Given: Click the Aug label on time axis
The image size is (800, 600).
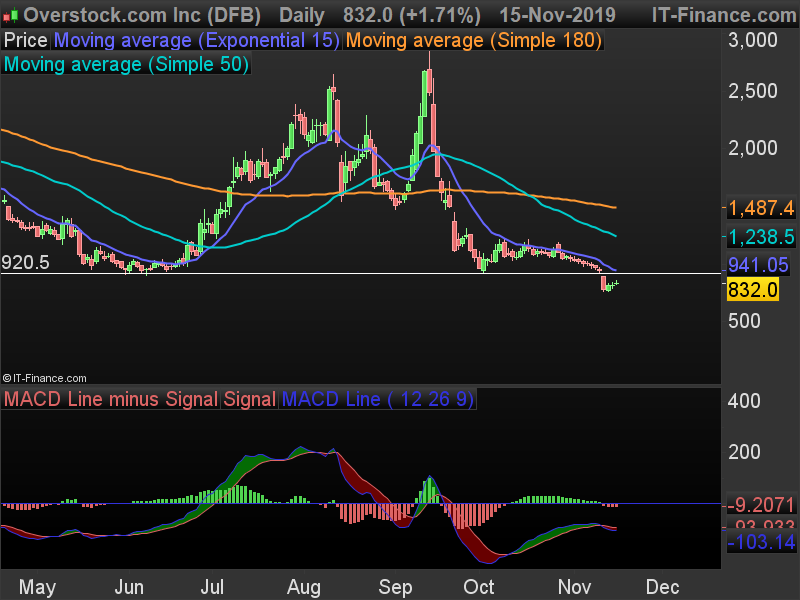Looking at the screenshot, I should [x=304, y=587].
